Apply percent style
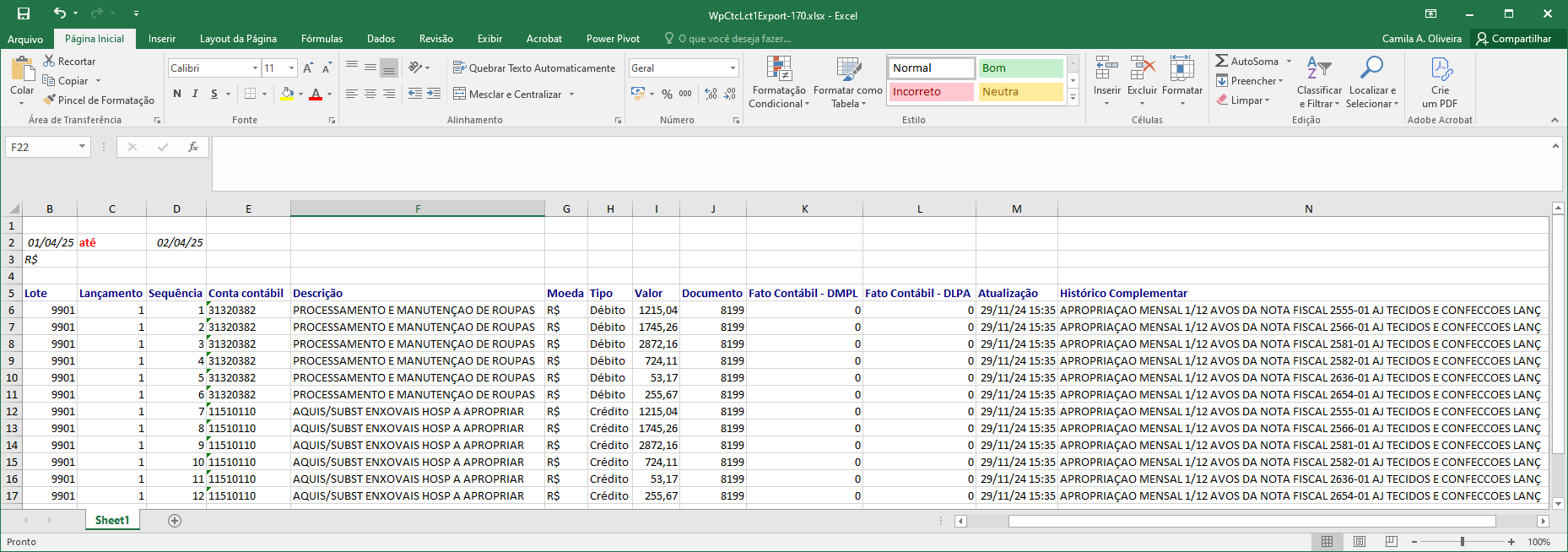1568x552 pixels. [668, 94]
